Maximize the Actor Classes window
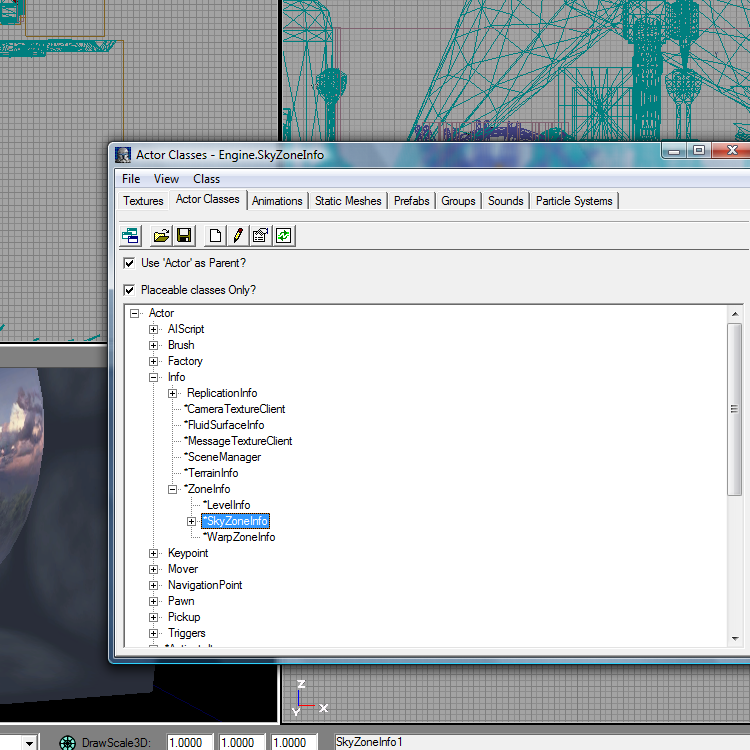Image resolution: width=750 pixels, height=750 pixels. 699,151
